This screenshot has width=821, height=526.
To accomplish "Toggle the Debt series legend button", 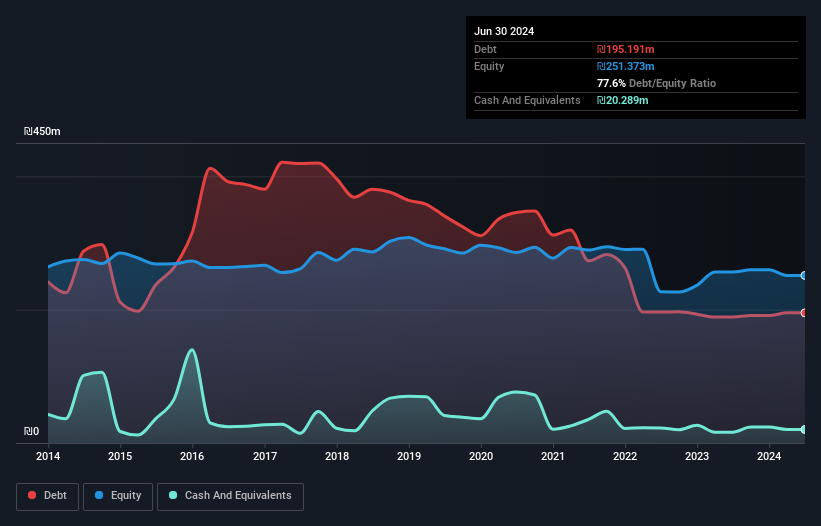I will (47, 496).
